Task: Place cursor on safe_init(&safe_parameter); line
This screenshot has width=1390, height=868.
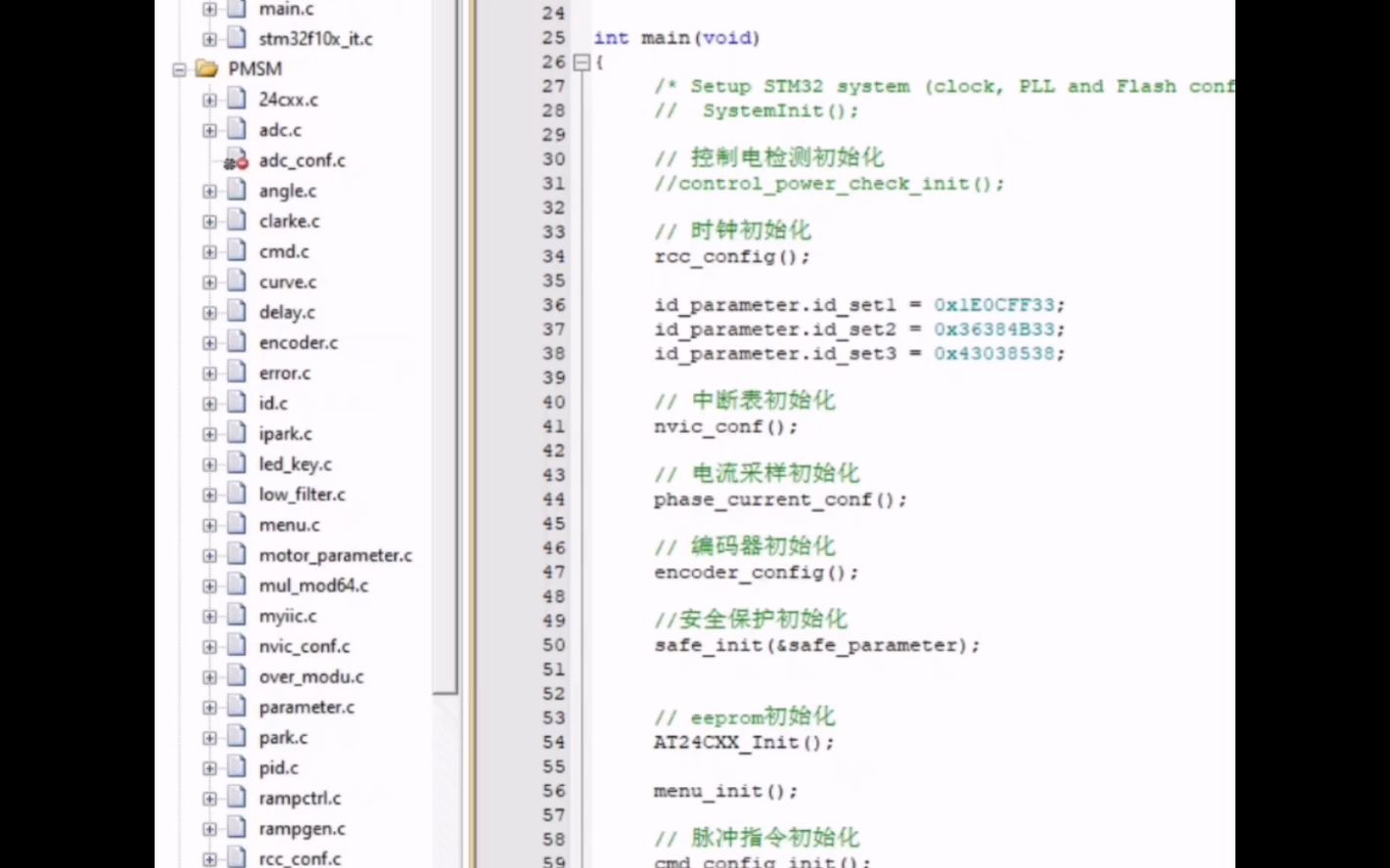Action: coord(816,646)
